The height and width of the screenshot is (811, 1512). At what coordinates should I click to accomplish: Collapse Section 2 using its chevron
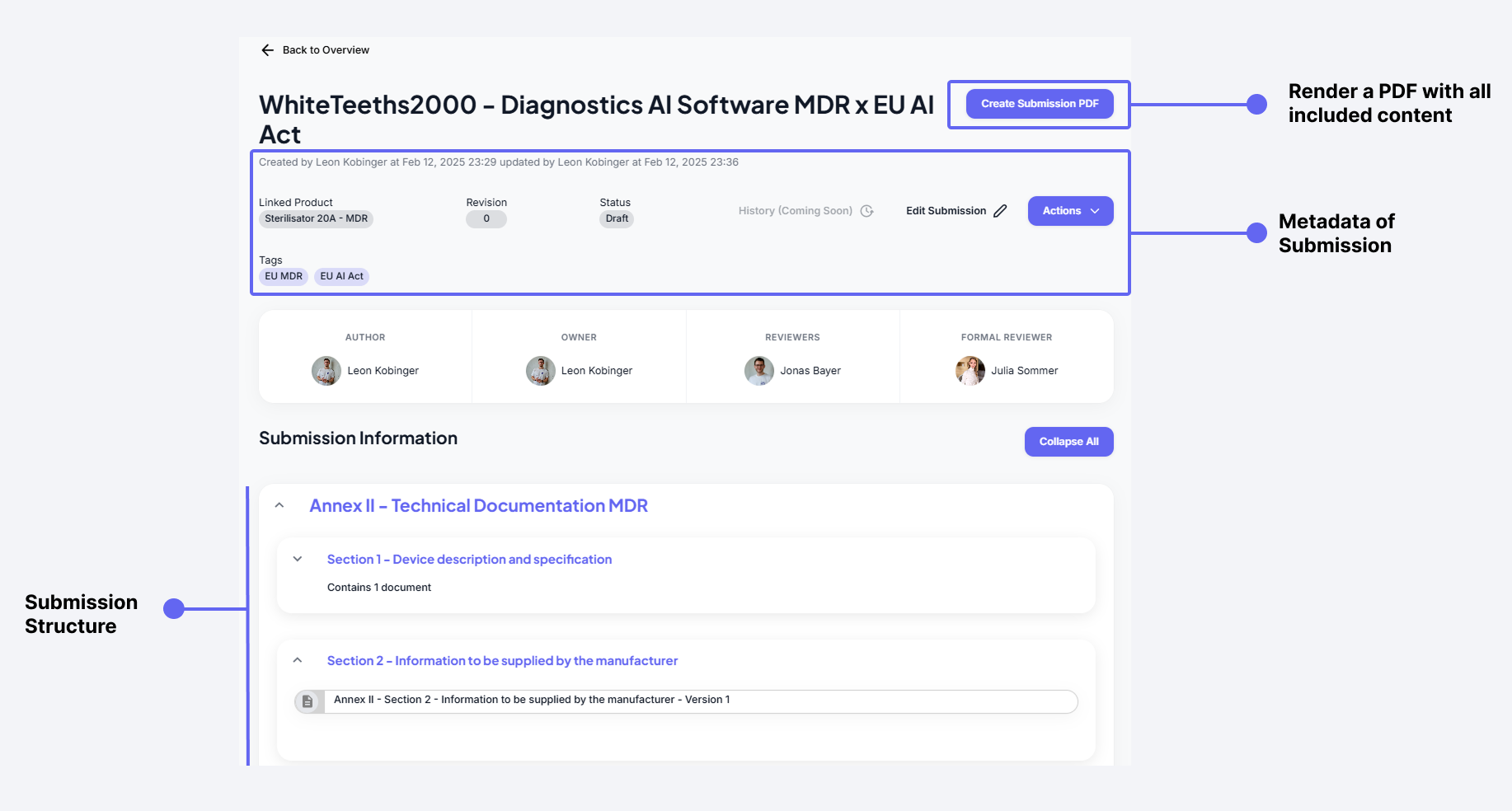click(298, 660)
